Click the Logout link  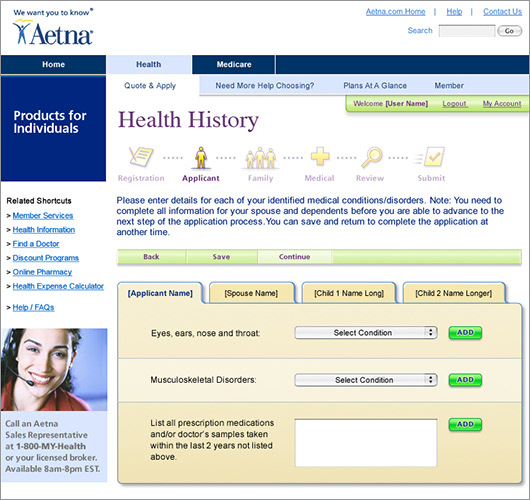click(454, 104)
